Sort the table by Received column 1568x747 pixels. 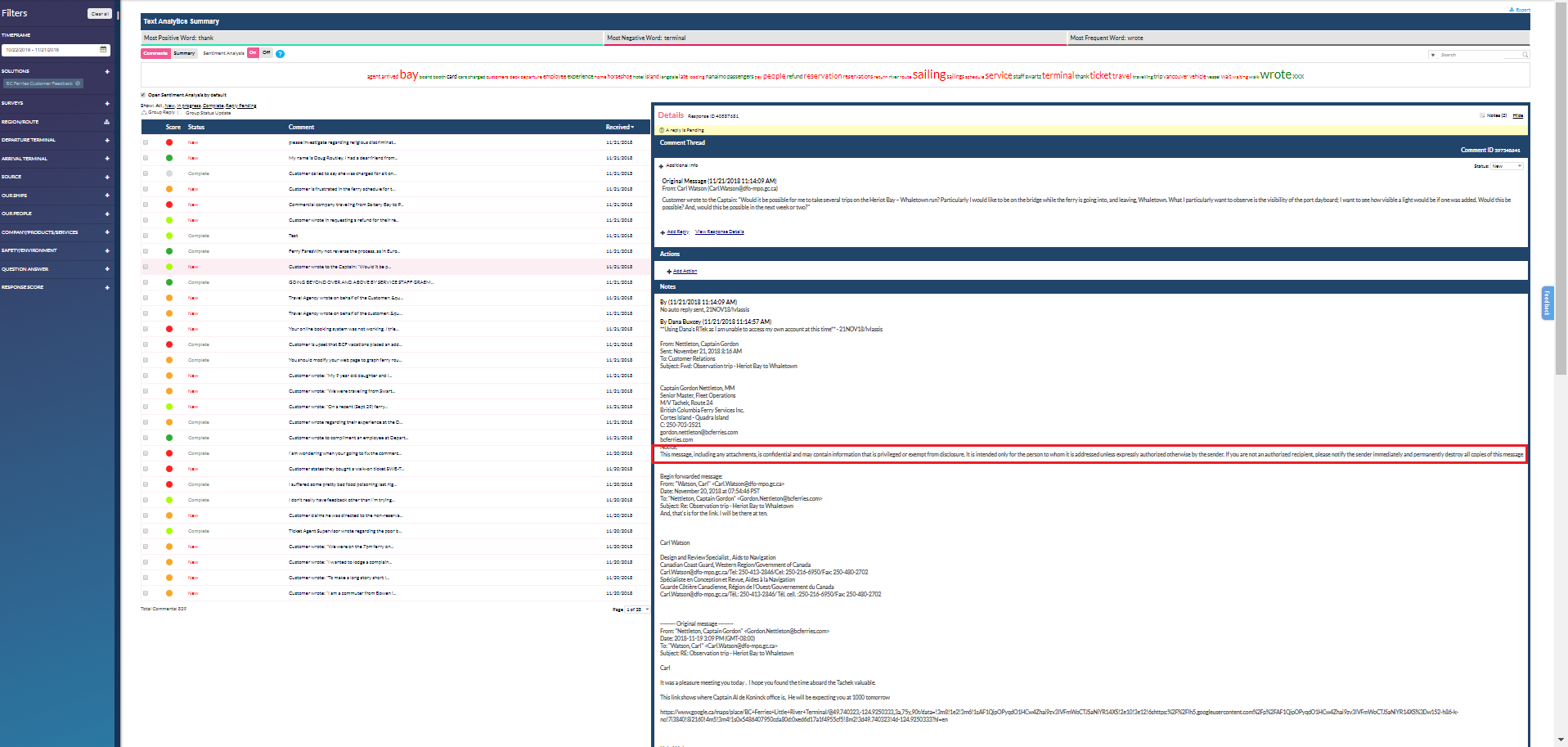[x=619, y=127]
